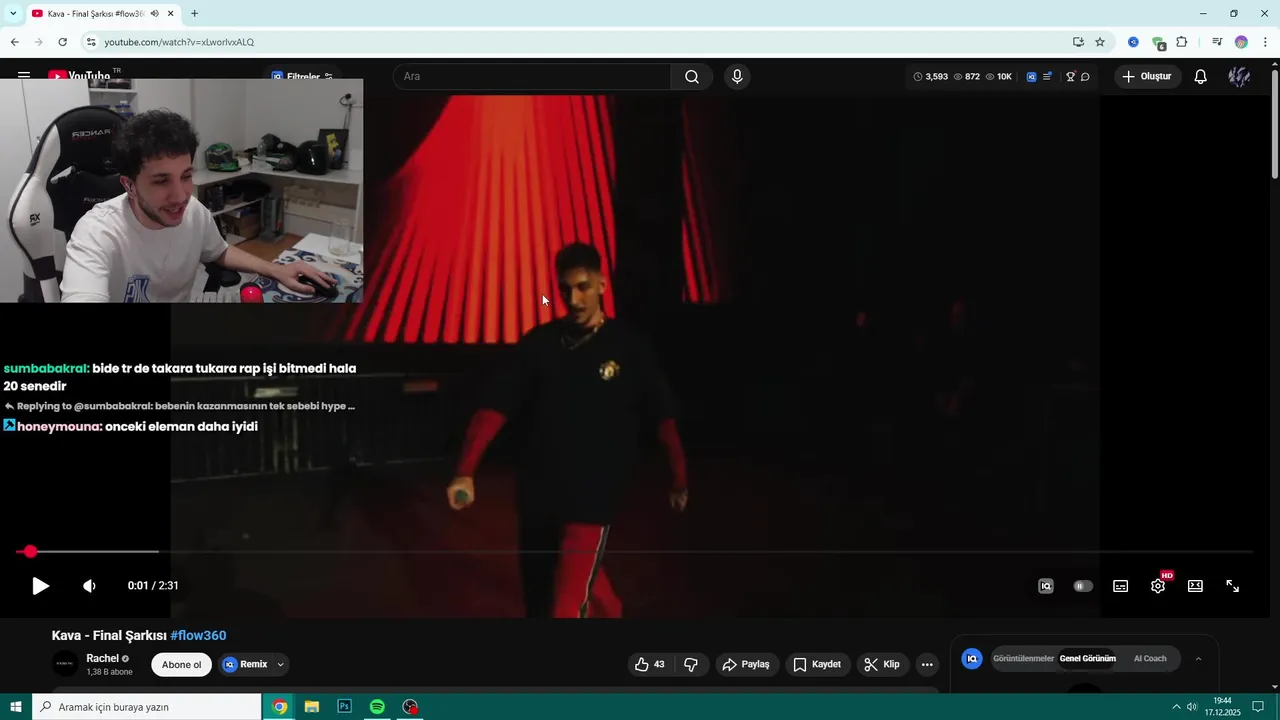Open Chrome profile avatar

(x=1241, y=42)
